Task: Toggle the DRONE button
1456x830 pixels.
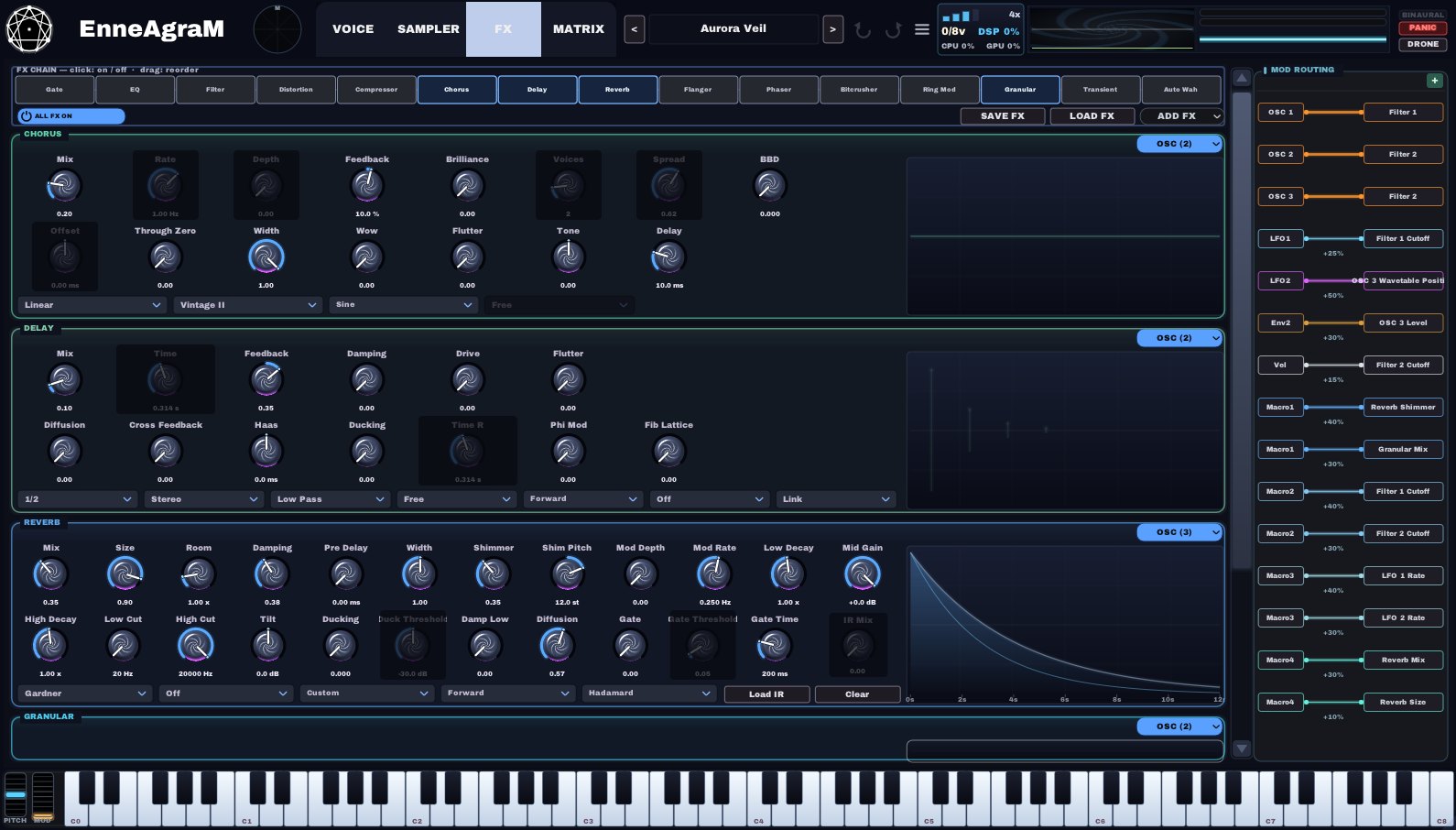Action: pos(1422,44)
